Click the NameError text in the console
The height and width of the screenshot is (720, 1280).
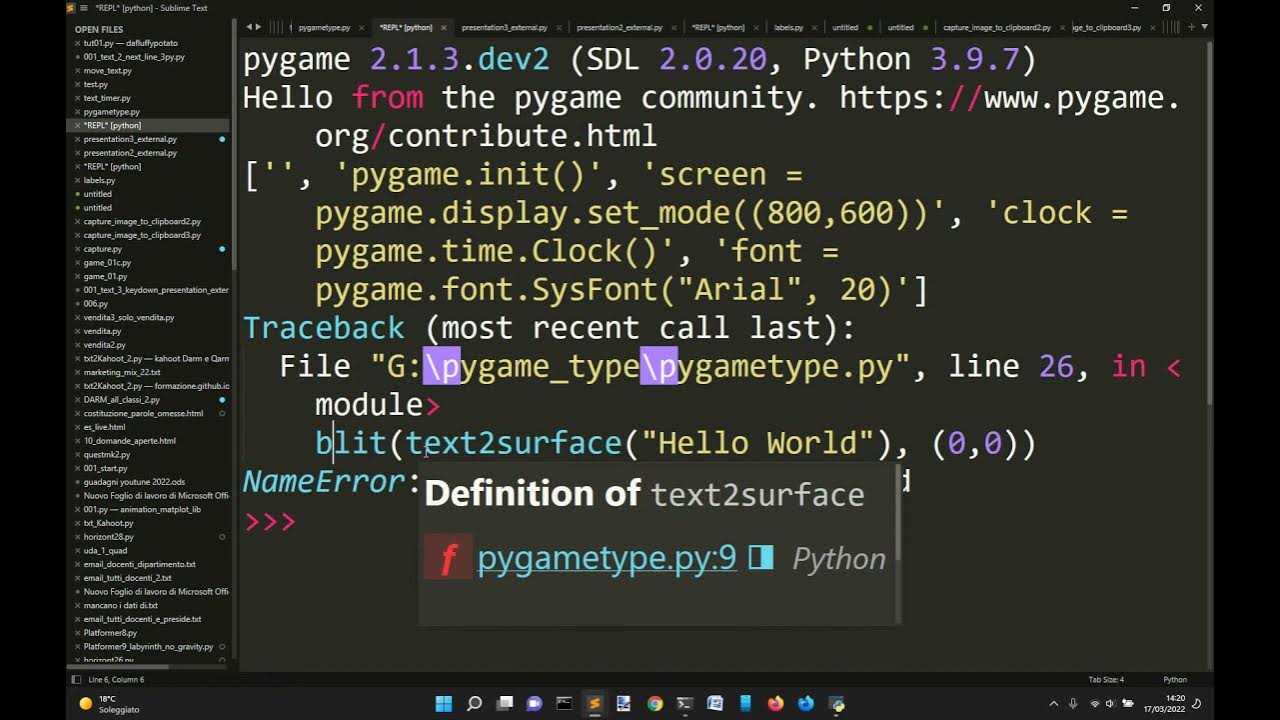pyautogui.click(x=322, y=481)
